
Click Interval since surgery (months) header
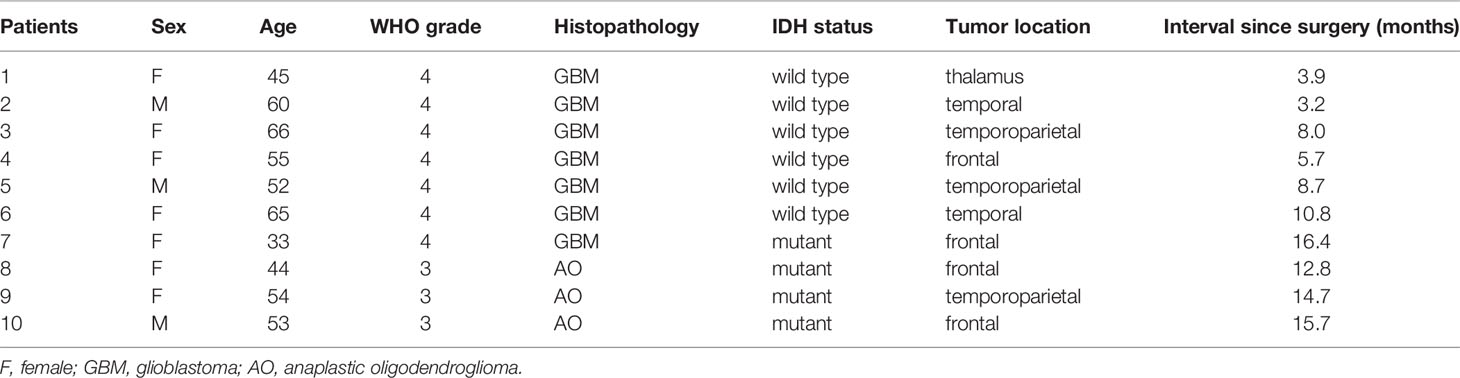[x=1311, y=27]
